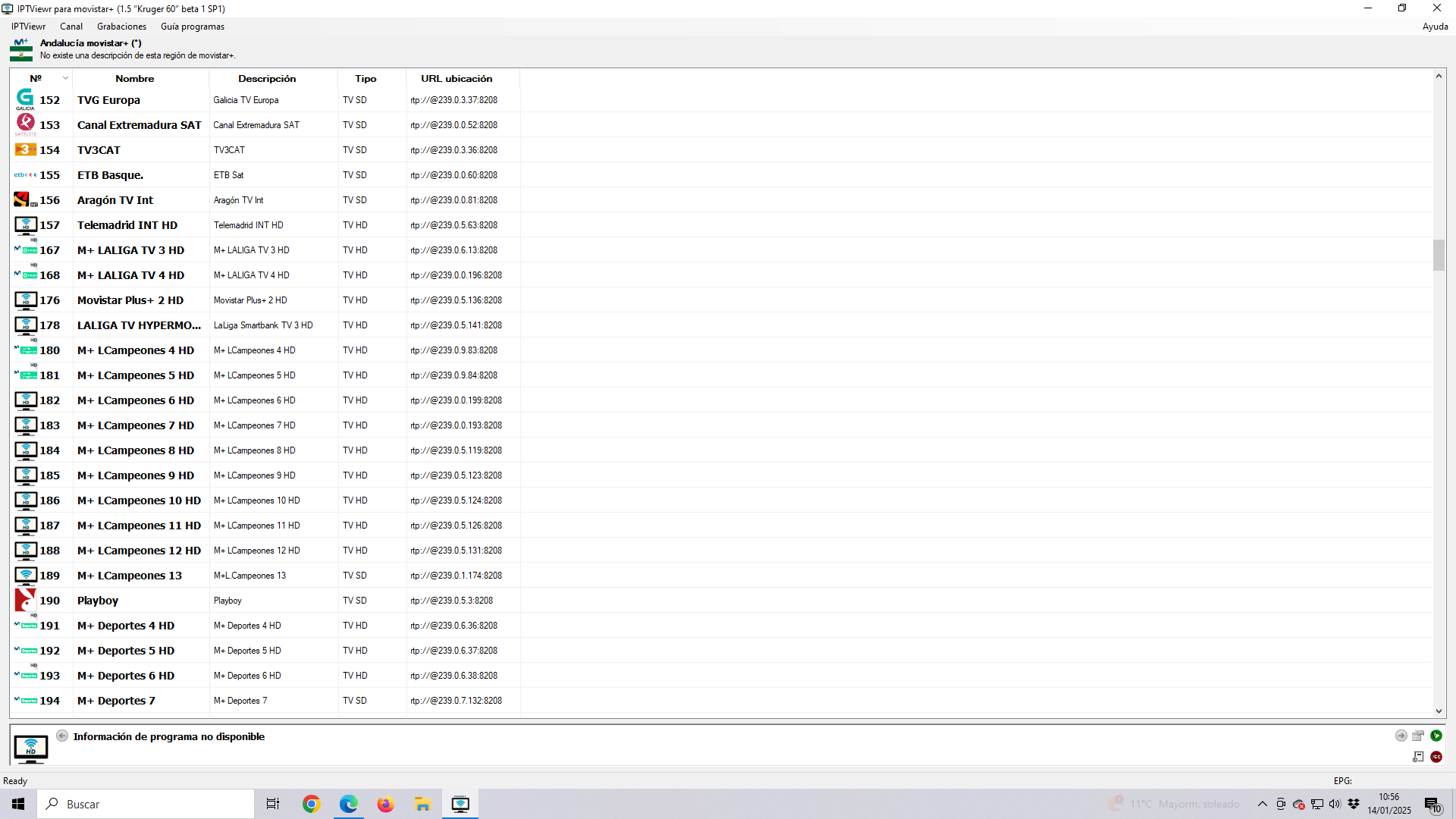Click the scrollbar up arrow
This screenshot has height=819, width=1456.
tap(1439, 76)
